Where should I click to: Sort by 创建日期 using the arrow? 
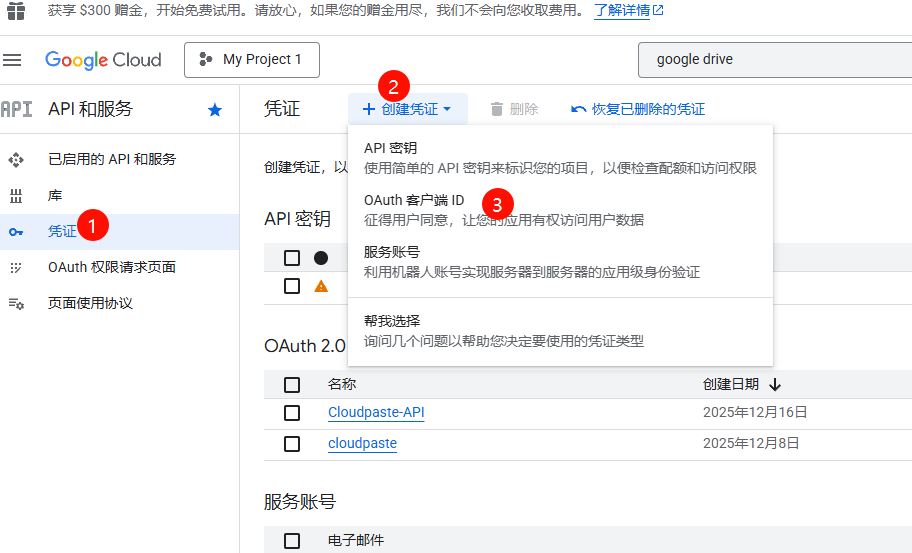[775, 384]
